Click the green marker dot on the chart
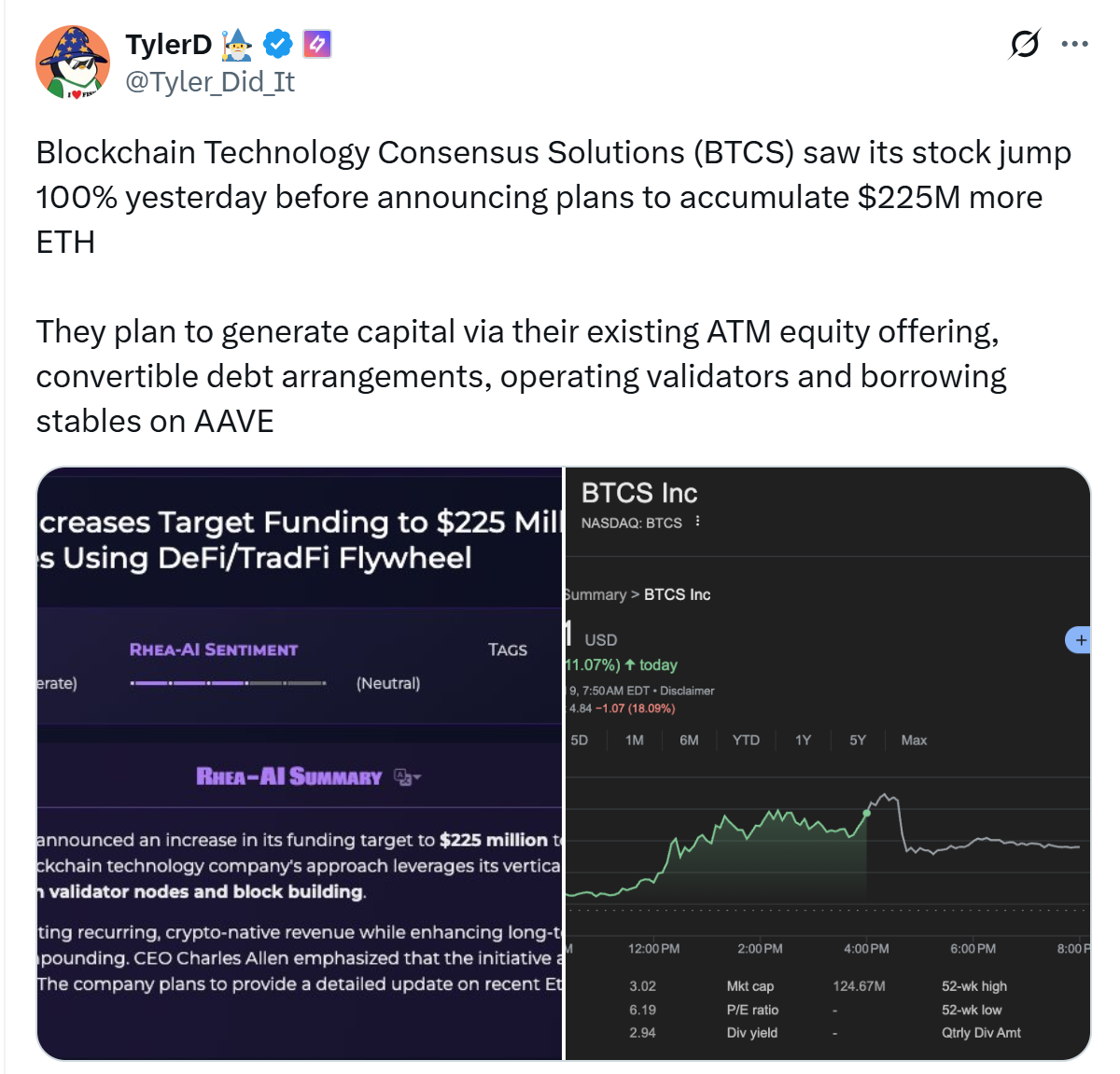 click(867, 814)
